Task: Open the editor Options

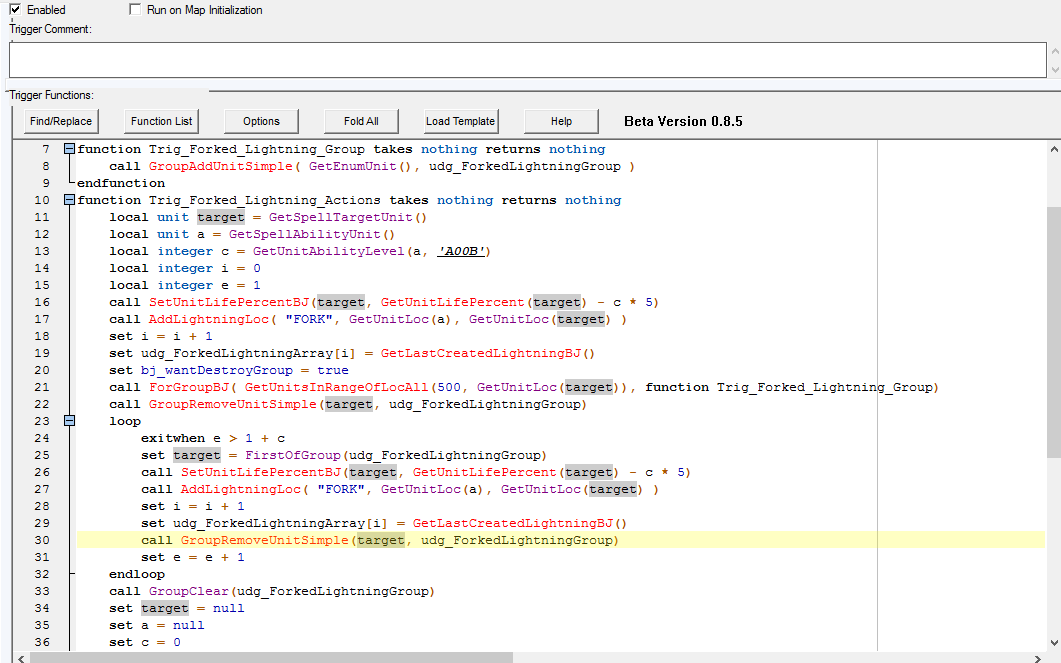Action: 261,121
